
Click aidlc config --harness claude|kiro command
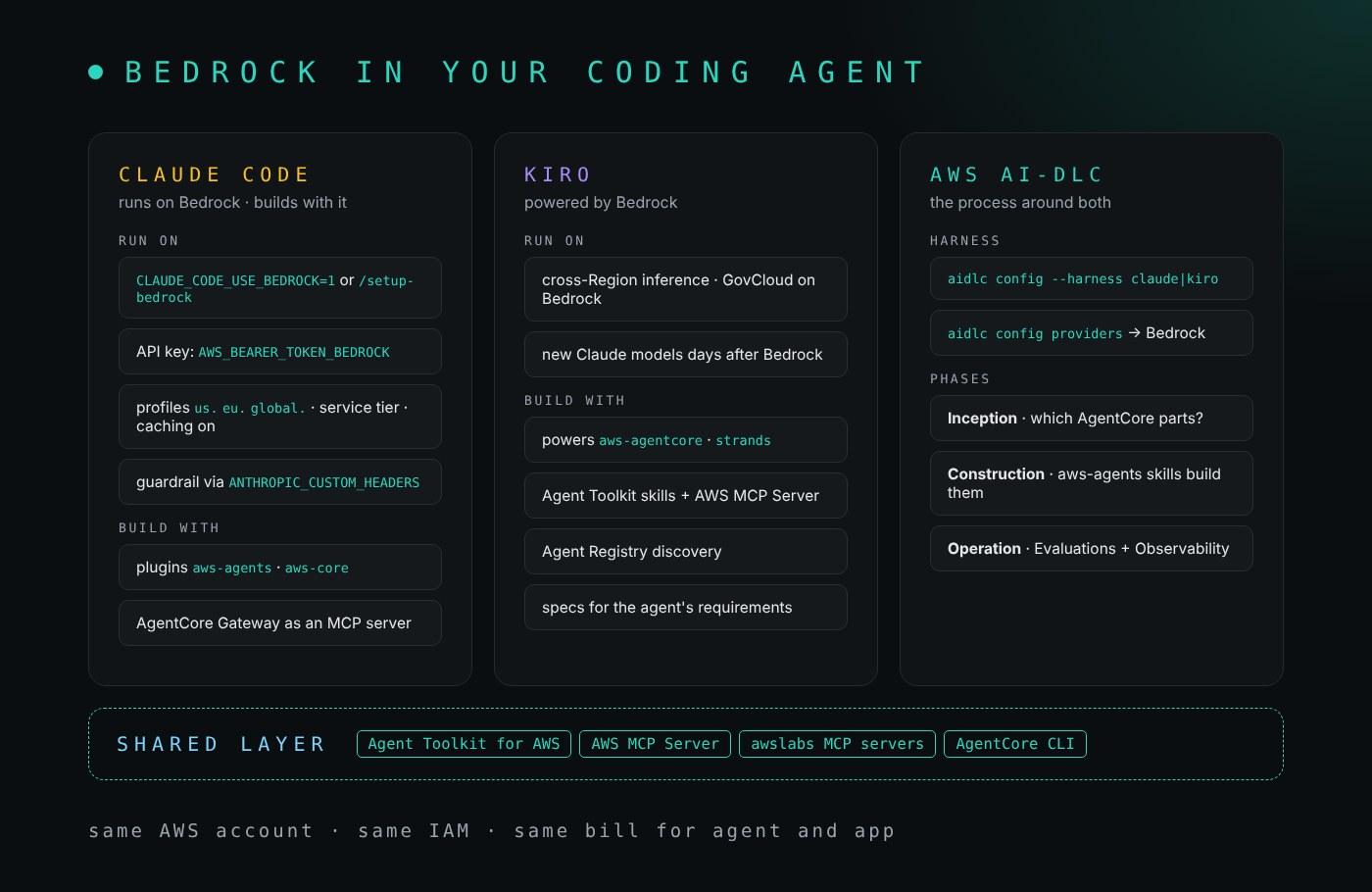click(1092, 278)
